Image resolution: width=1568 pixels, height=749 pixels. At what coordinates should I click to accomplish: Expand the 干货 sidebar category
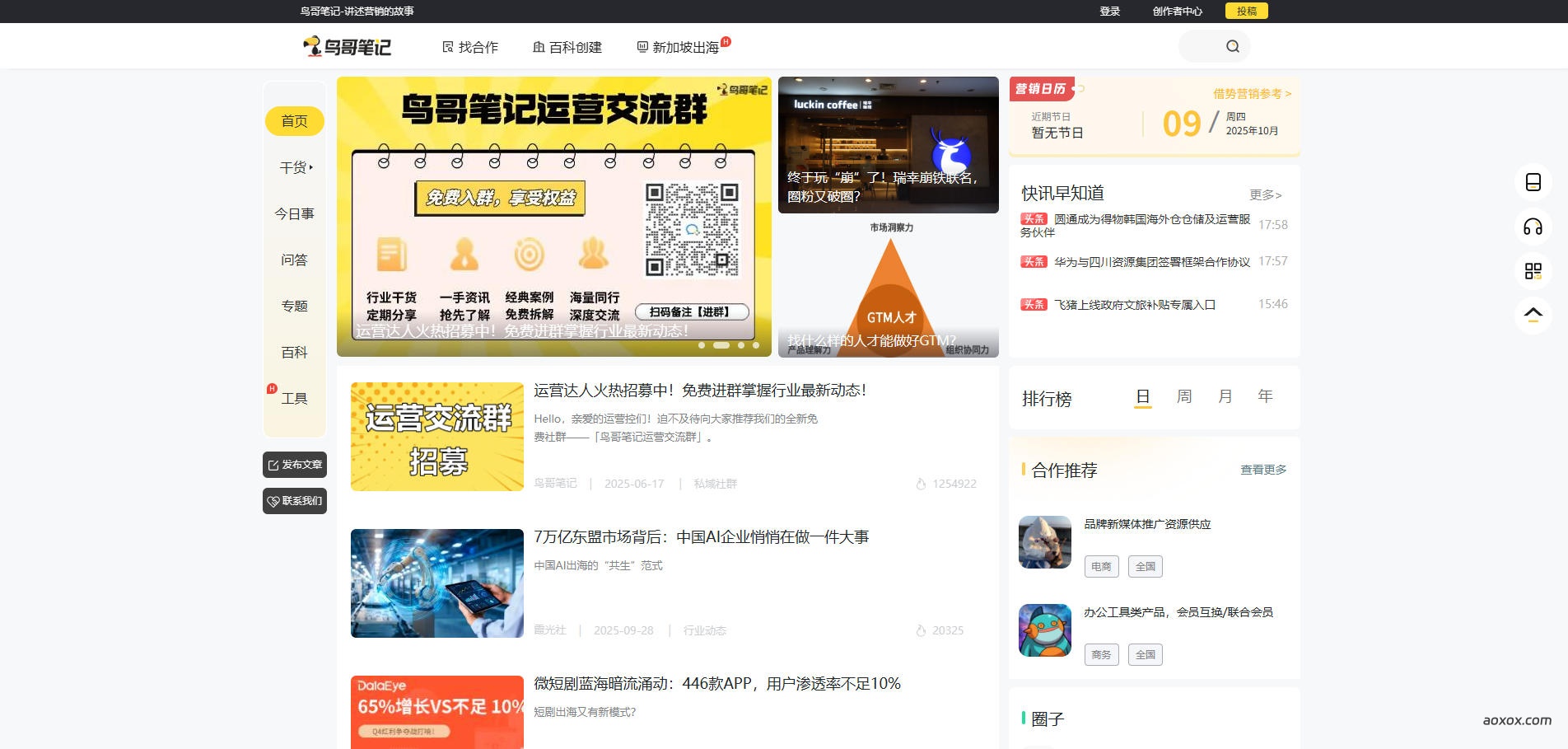(294, 166)
